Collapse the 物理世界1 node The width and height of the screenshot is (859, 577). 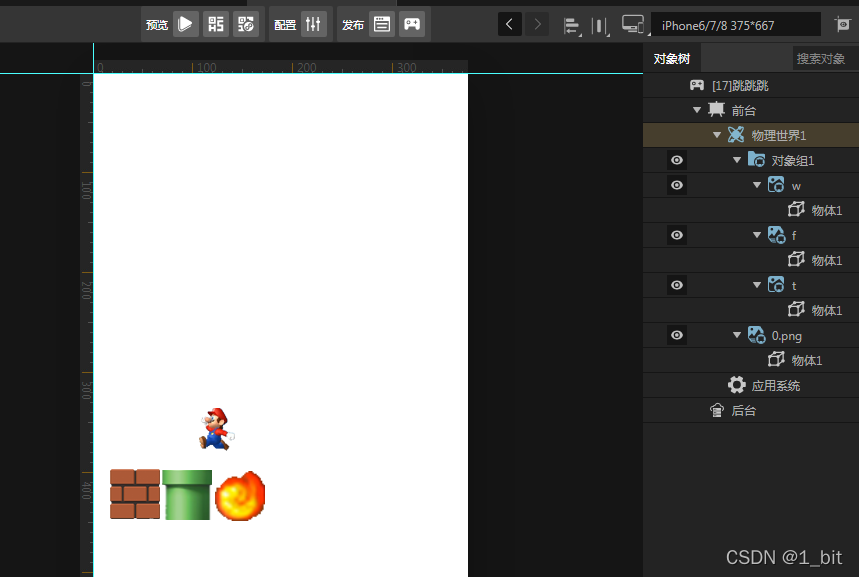pos(717,135)
